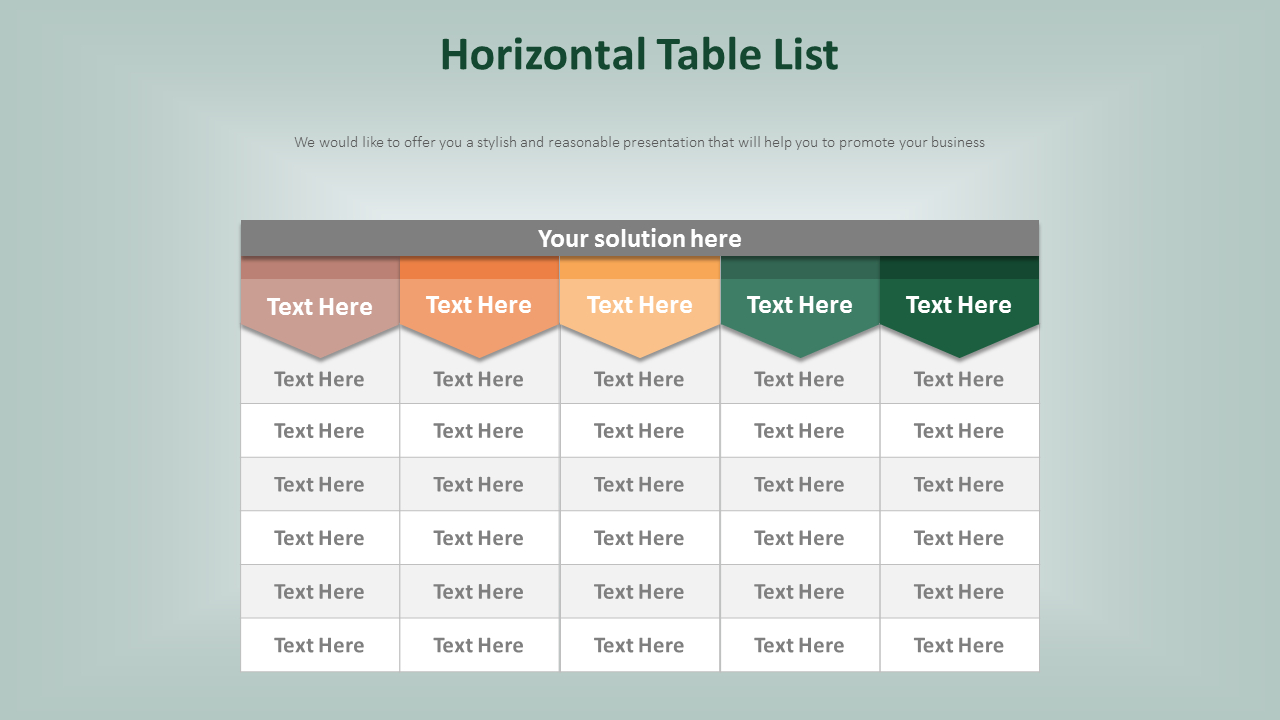The image size is (1280, 720).
Task: Click the third-row cell under the peach header
Action: click(x=639, y=484)
